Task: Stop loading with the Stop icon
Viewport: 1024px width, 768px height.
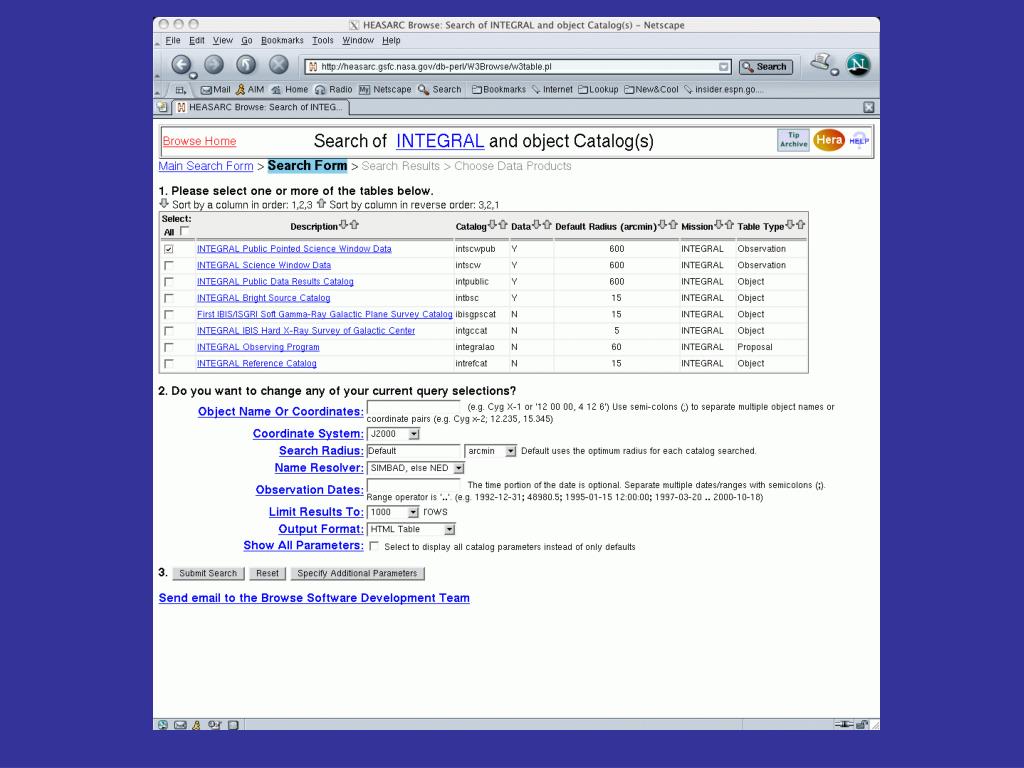Action: coord(279,65)
